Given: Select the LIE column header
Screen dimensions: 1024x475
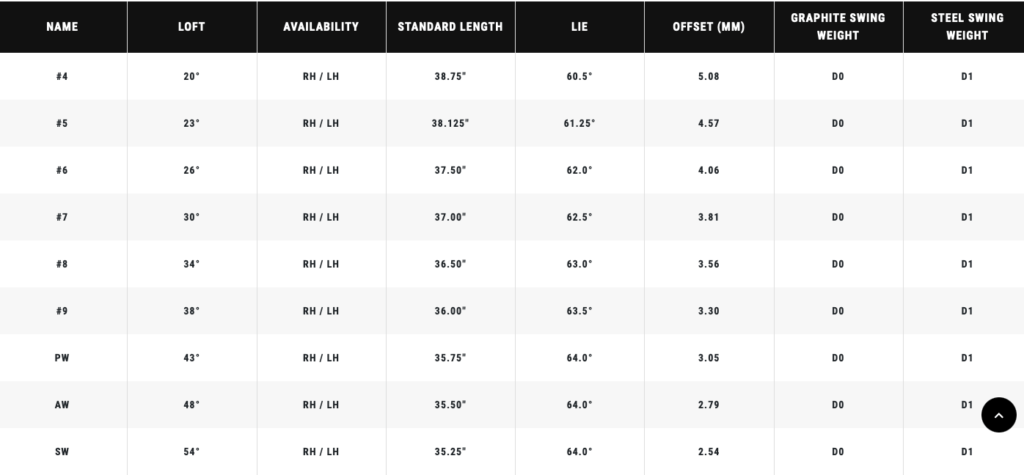Looking at the screenshot, I should [x=579, y=27].
